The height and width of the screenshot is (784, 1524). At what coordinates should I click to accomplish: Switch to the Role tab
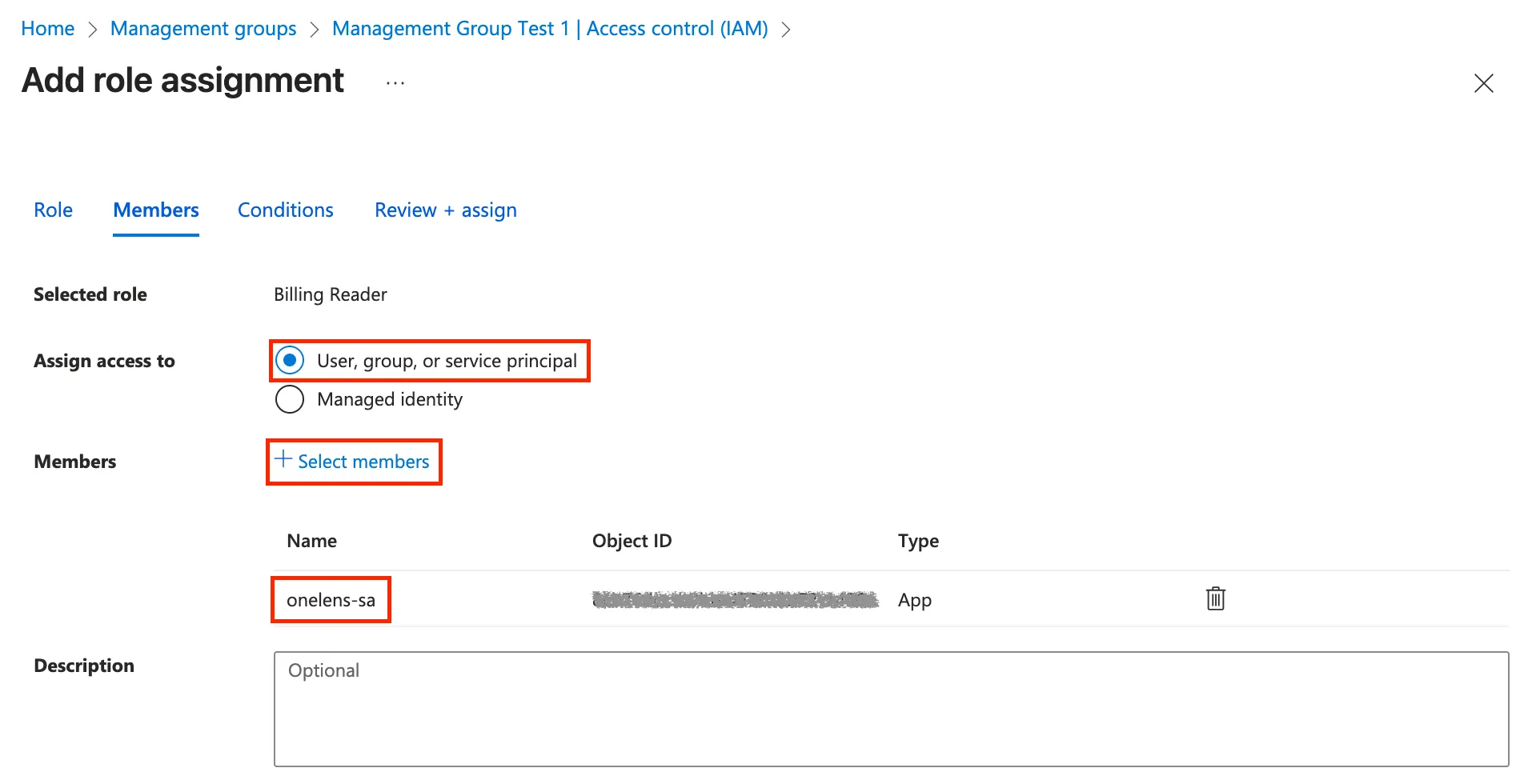click(53, 210)
